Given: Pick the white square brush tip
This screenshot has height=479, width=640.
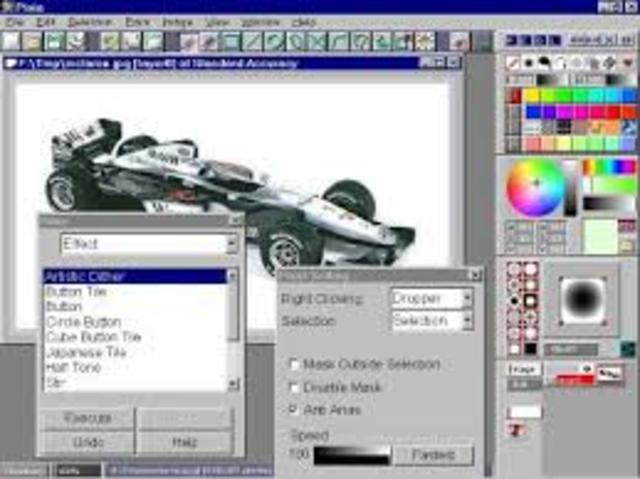Looking at the screenshot, I should (514, 349).
